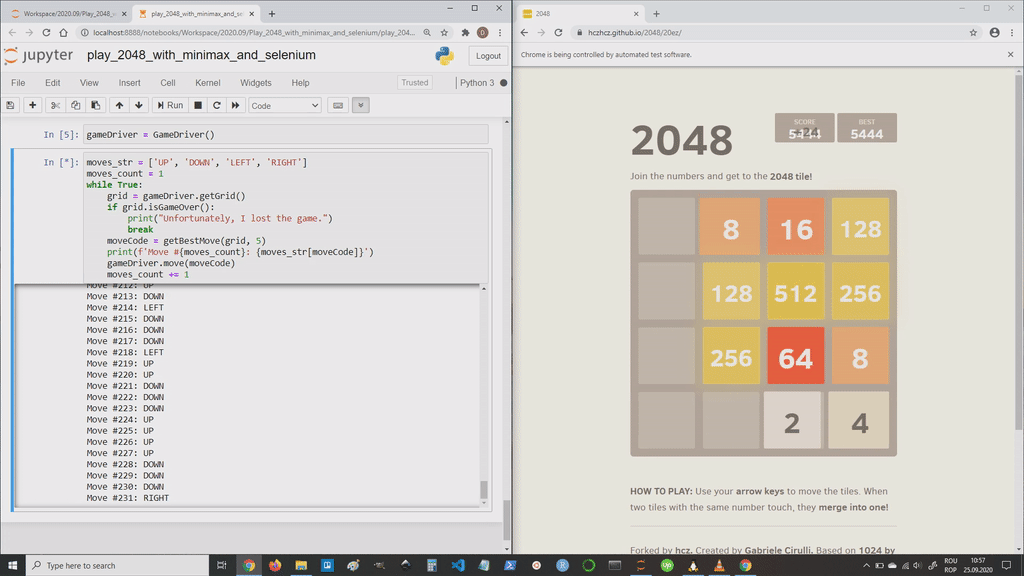Select the play_2048_with_minimax browser tab
Viewport: 1024px width, 576px height.
[195, 13]
